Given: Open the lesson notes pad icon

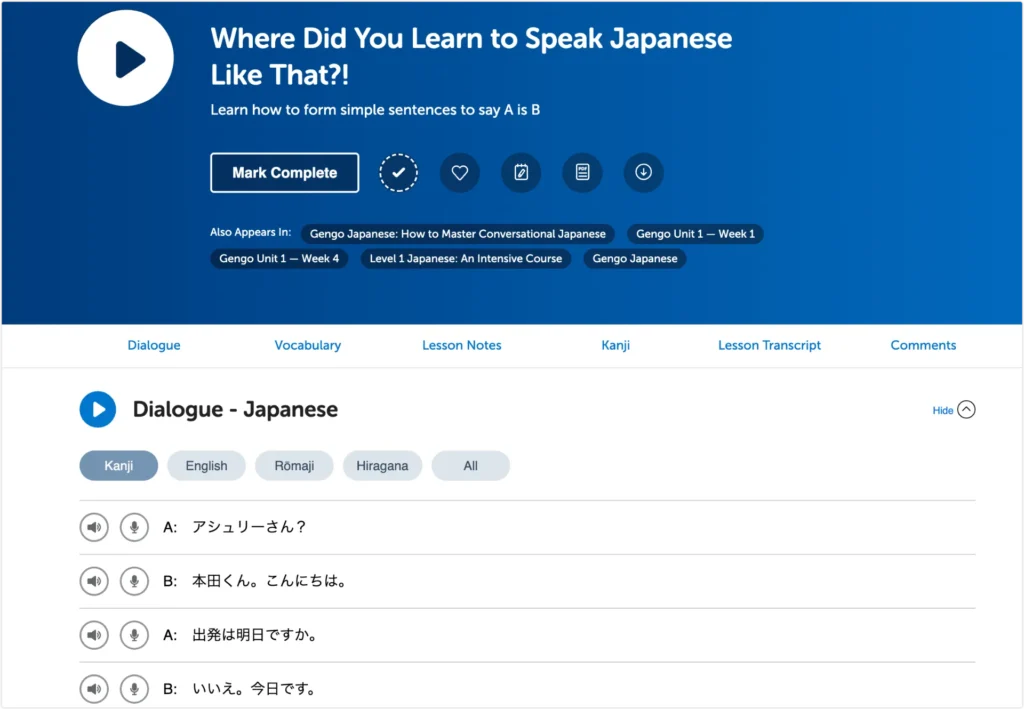Looking at the screenshot, I should click(521, 172).
